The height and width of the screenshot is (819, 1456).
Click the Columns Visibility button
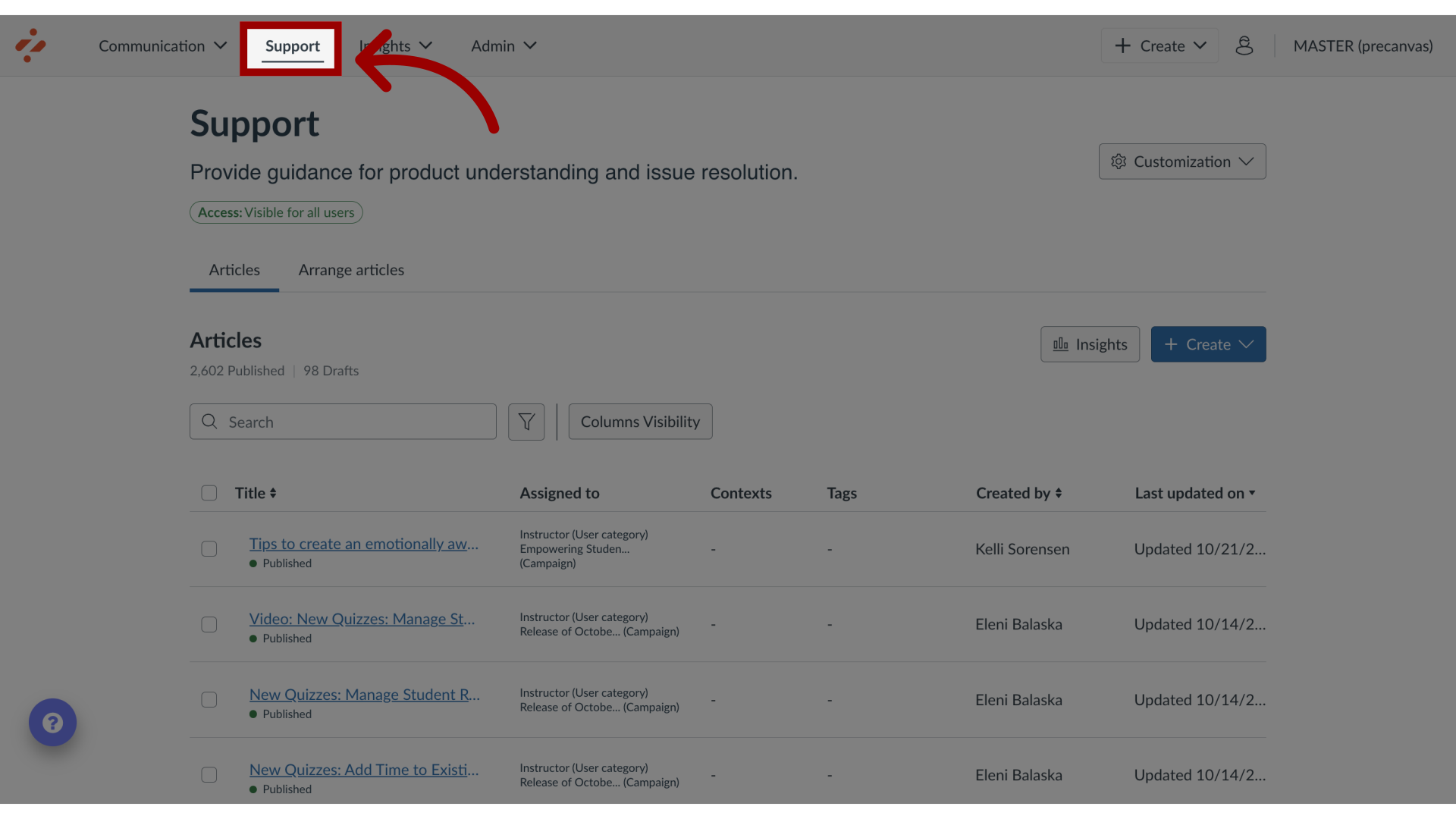[x=640, y=421]
